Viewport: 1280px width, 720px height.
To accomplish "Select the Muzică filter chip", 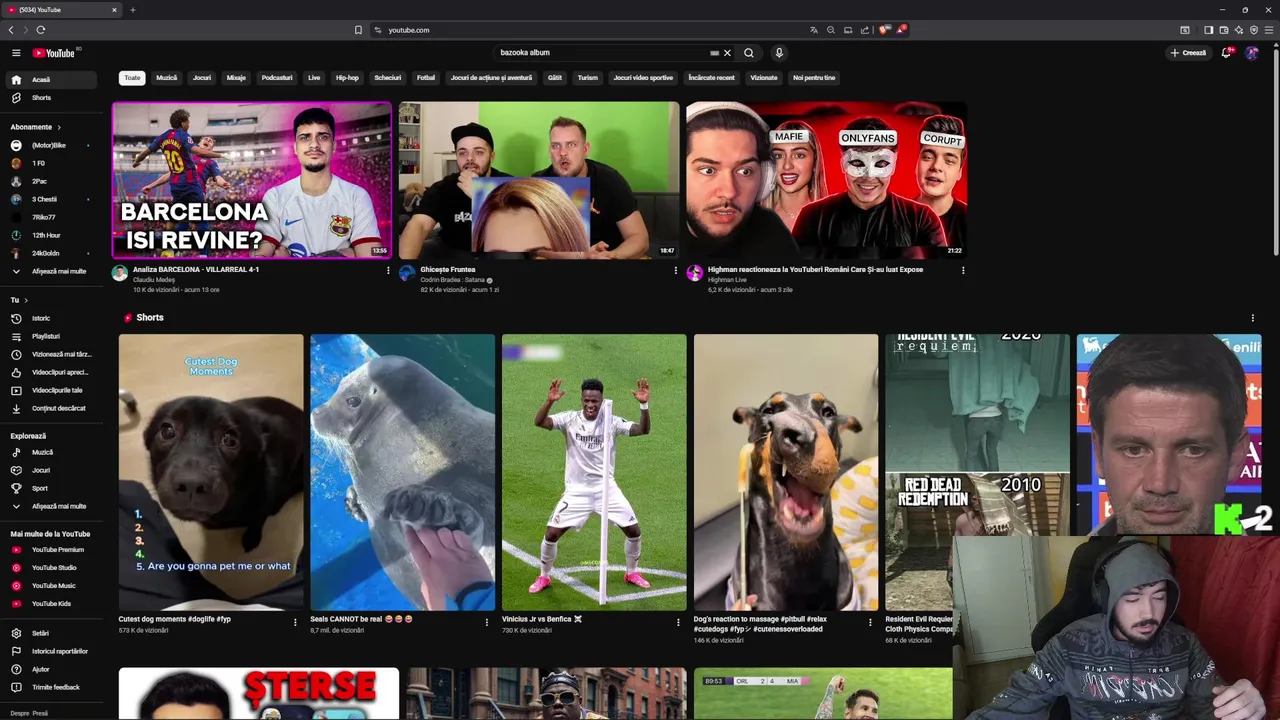I will coord(166,78).
